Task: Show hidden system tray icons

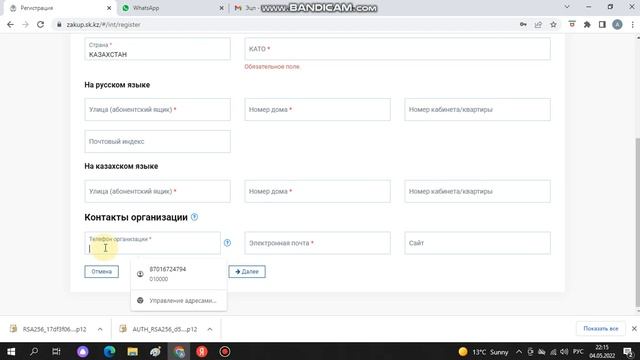Action: click(519, 351)
